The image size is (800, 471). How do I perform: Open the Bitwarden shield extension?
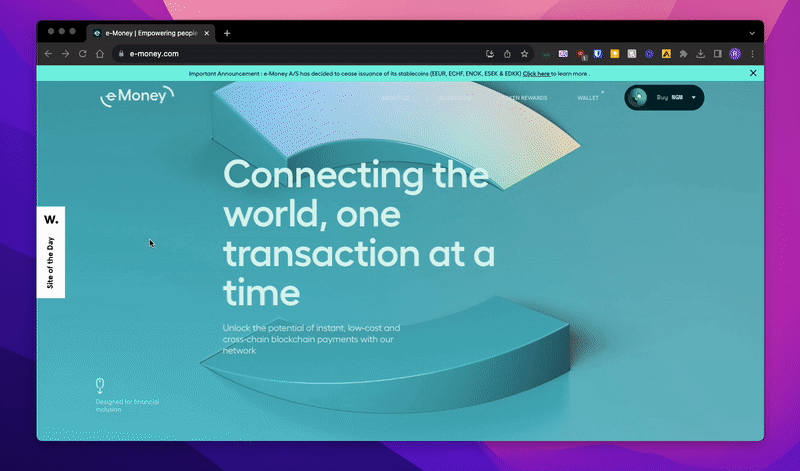[x=597, y=54]
